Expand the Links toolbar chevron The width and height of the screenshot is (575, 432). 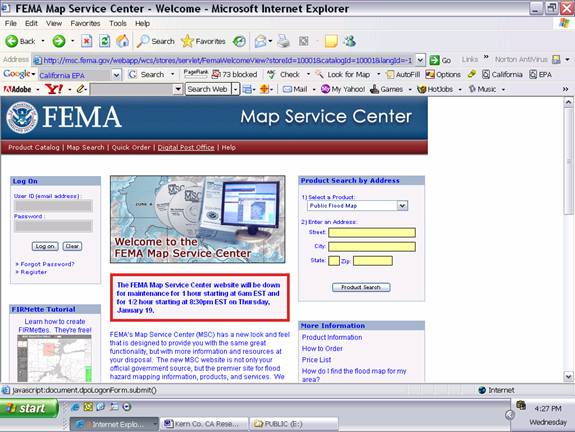[486, 57]
